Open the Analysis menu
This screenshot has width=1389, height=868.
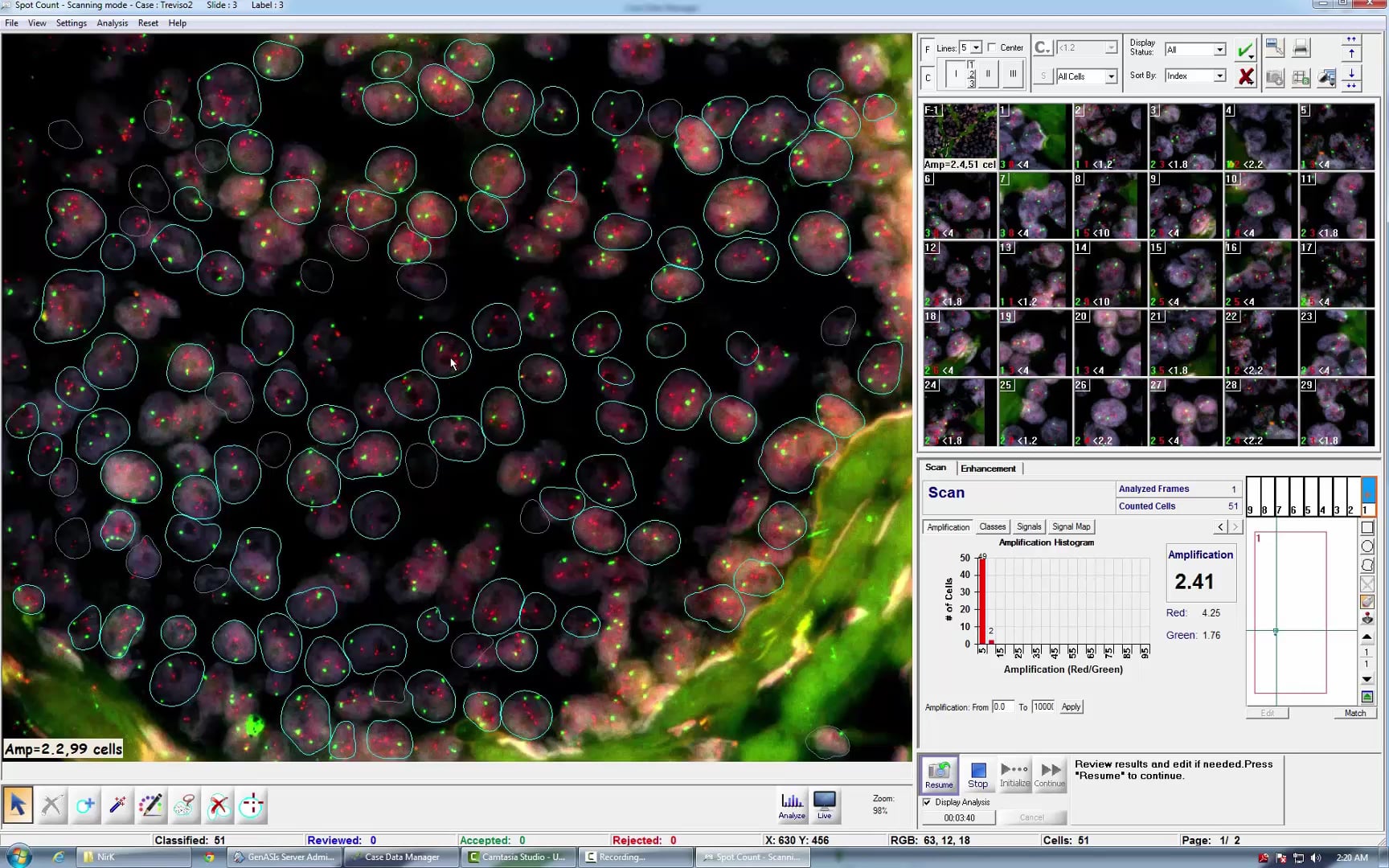click(x=113, y=23)
